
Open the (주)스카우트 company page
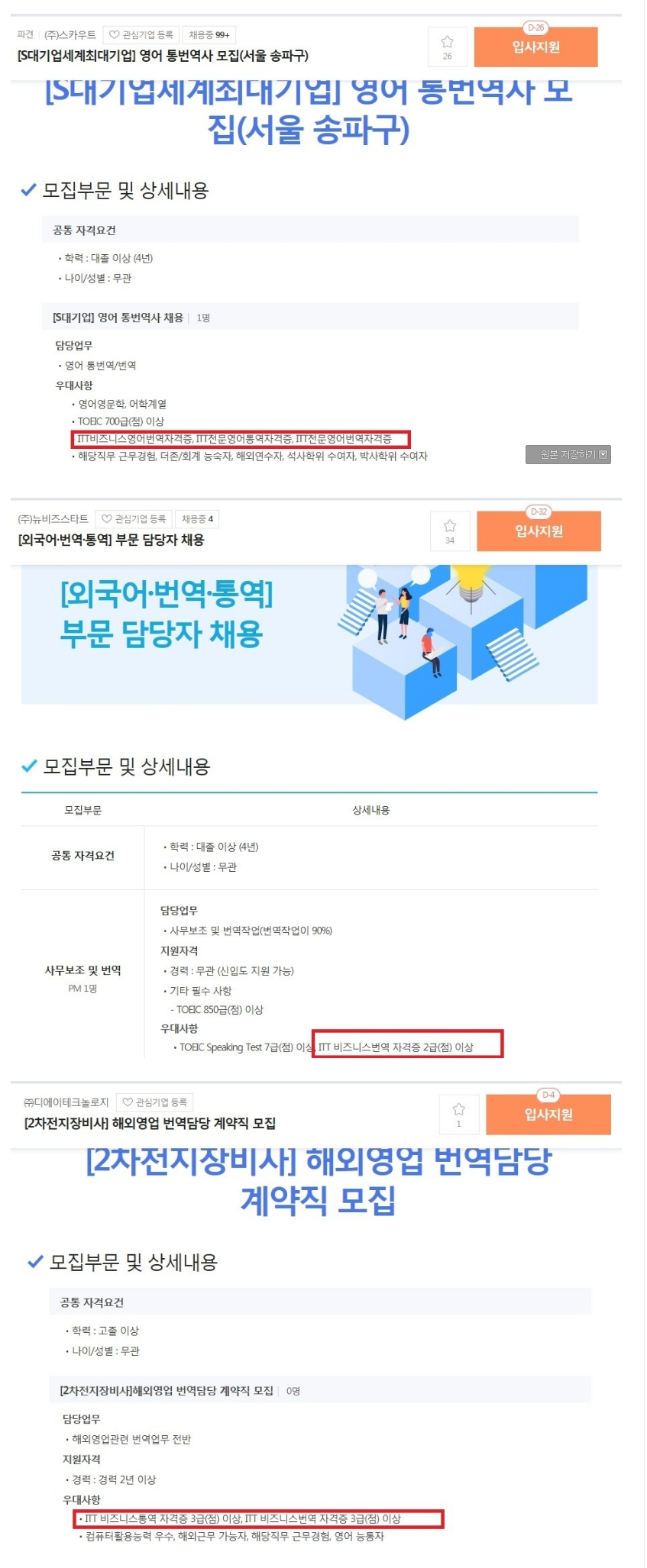[x=70, y=35]
